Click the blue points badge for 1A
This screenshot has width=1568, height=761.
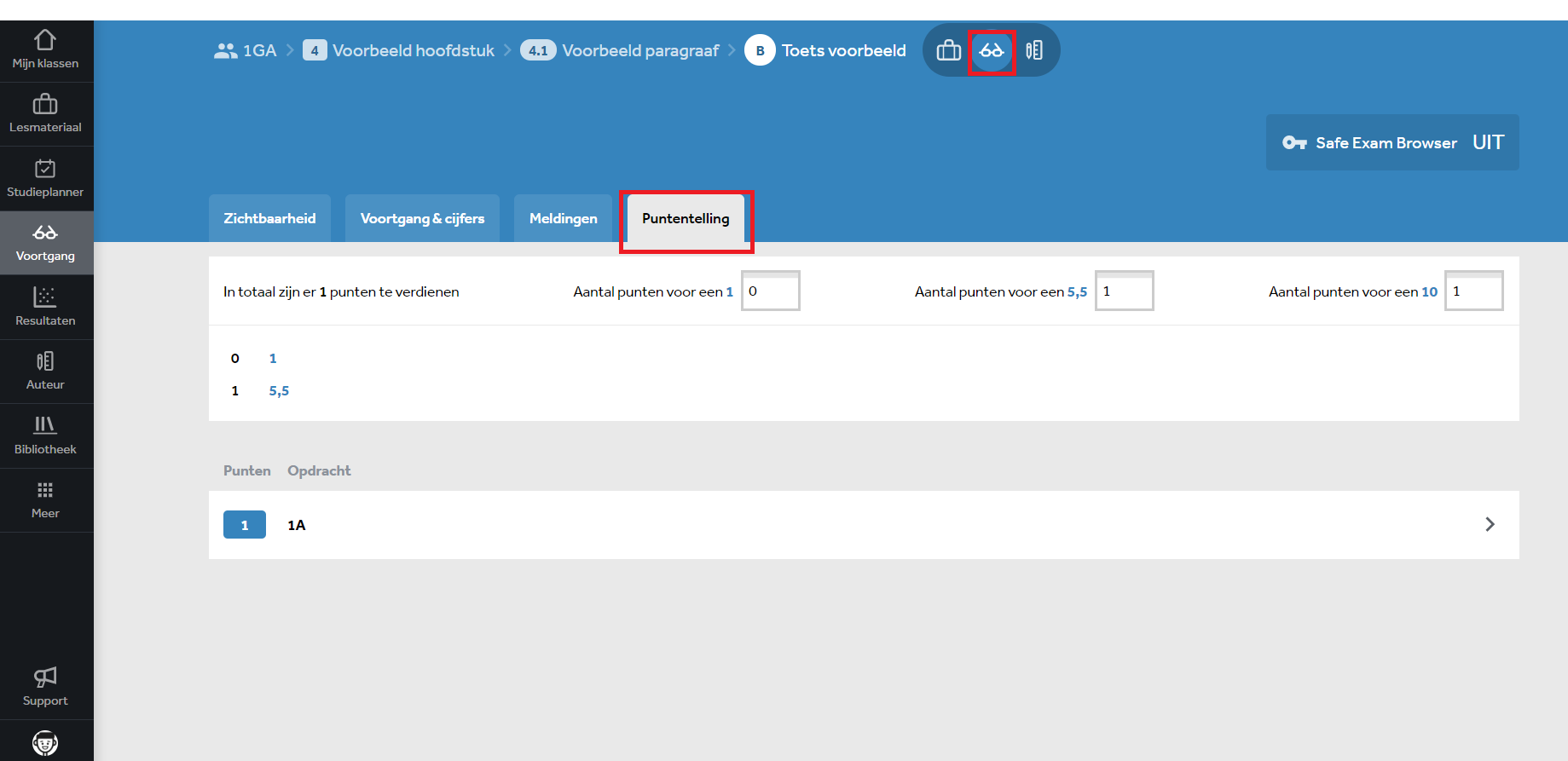click(245, 525)
